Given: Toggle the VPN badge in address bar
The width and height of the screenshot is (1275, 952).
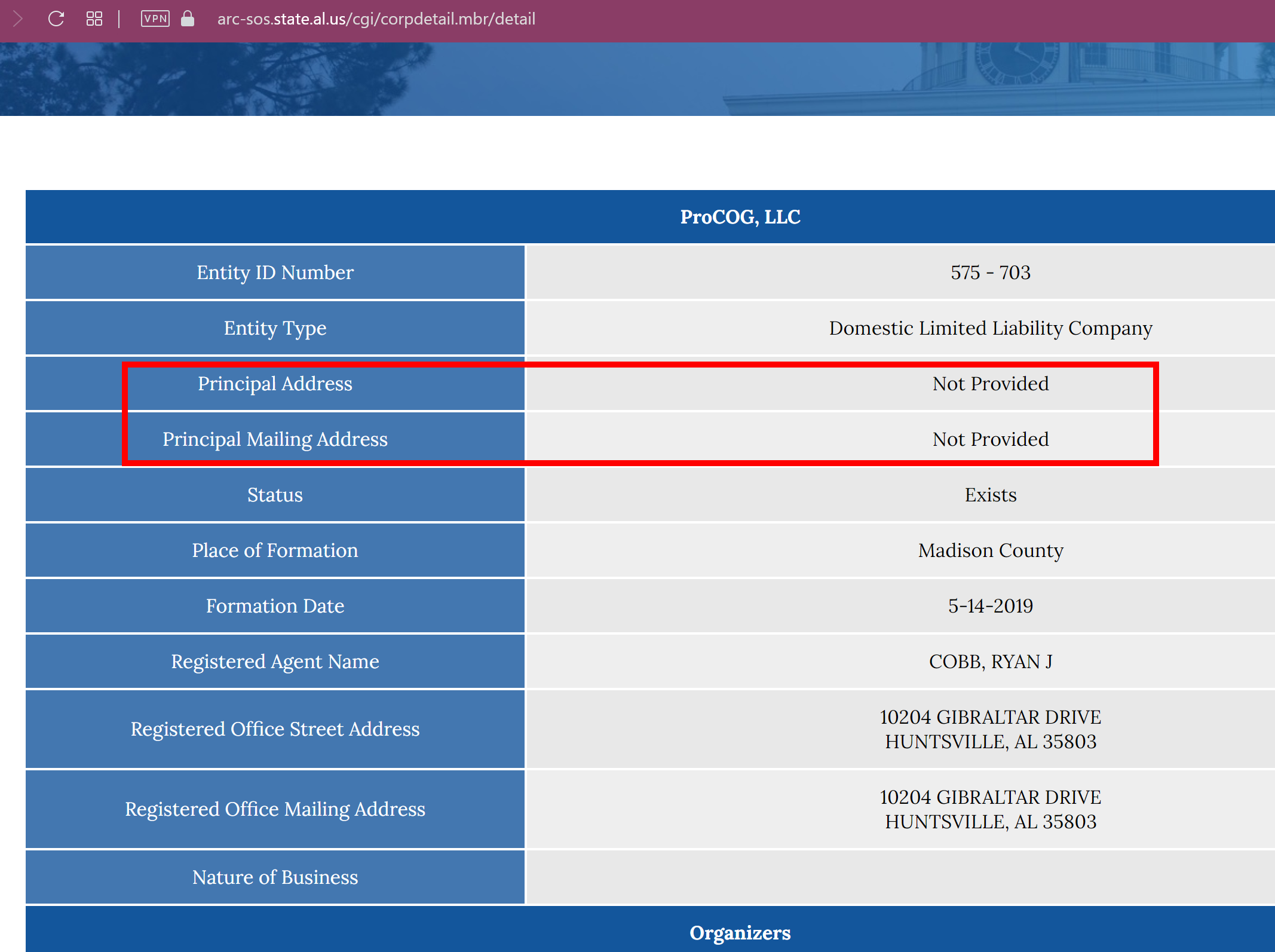Looking at the screenshot, I should pyautogui.click(x=155, y=19).
